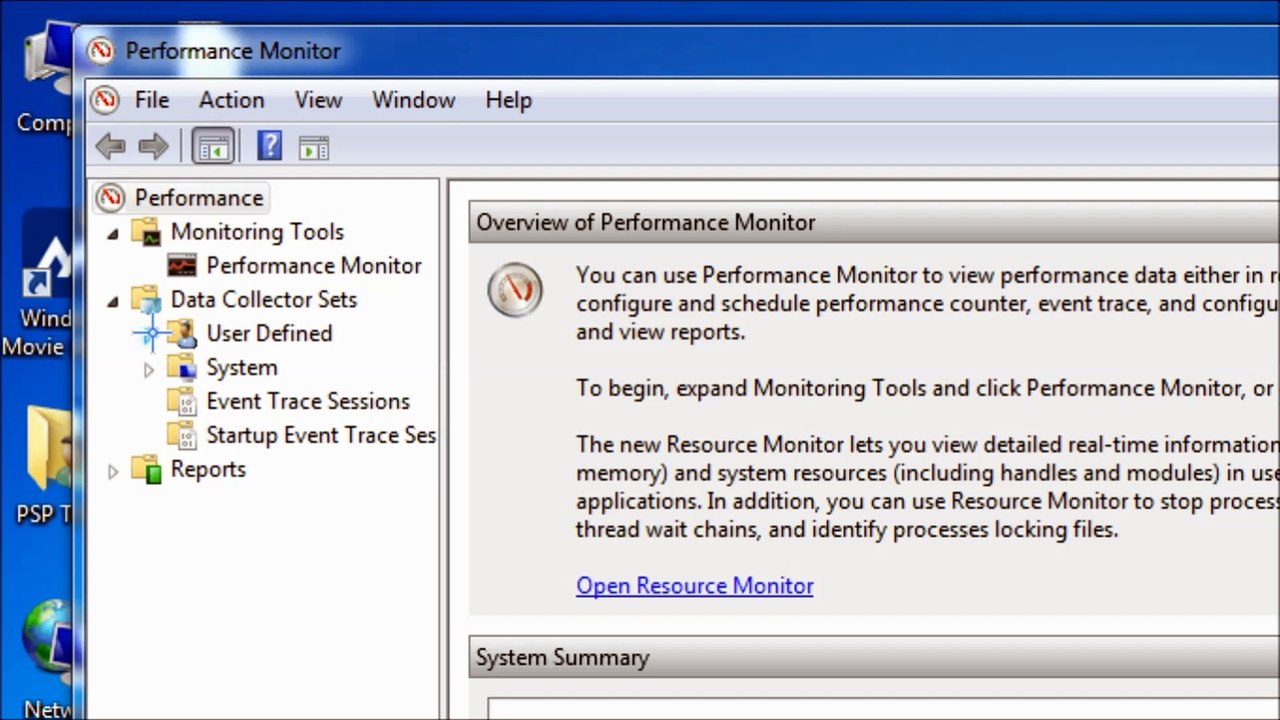Select the Event Trace Sessions label
Screen dimensions: 1280x720
pos(308,401)
